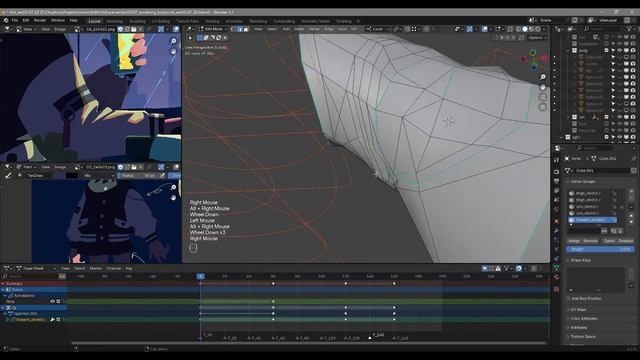This screenshot has height=360, width=640.
Task: Click the zoom icon in upper image editor
Action: point(173,41)
